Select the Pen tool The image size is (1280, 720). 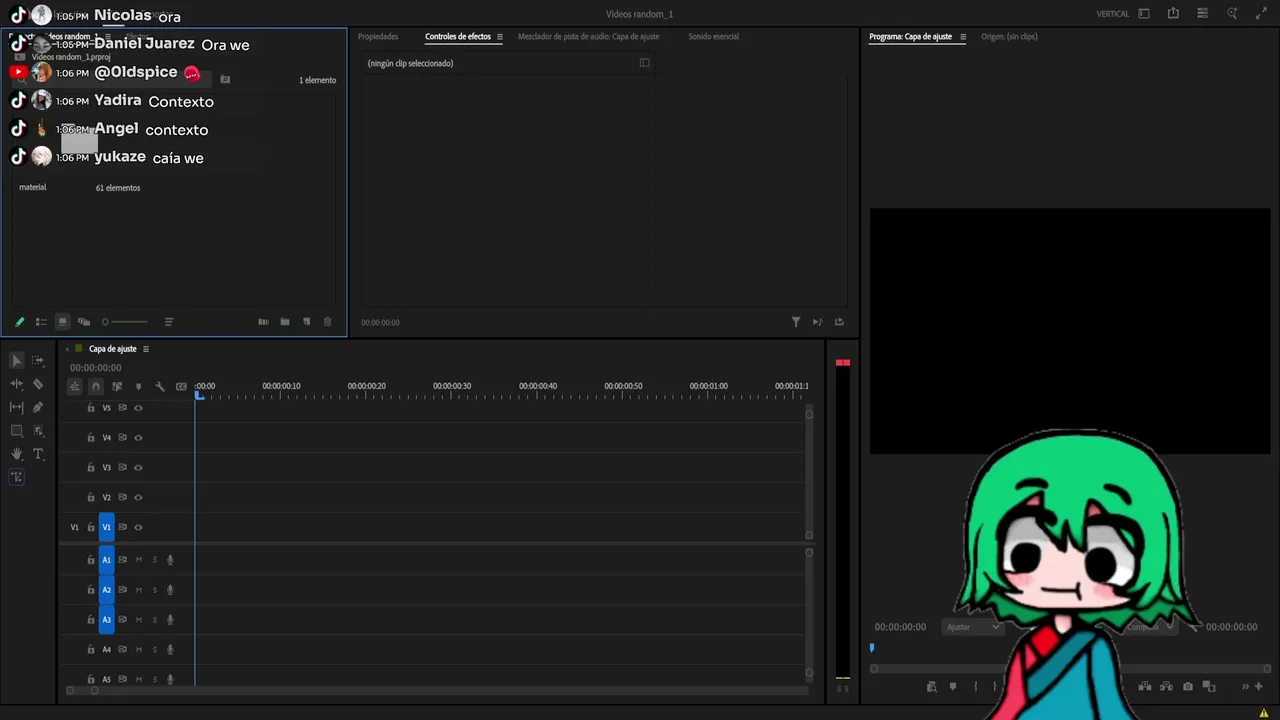pyautogui.click(x=38, y=407)
